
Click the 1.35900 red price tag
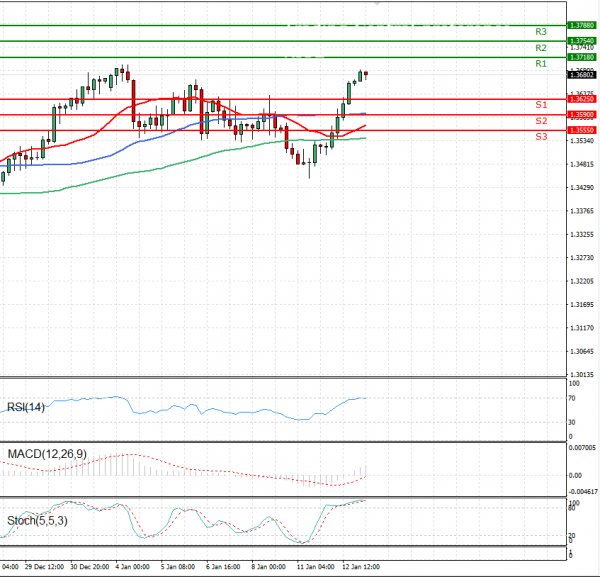click(582, 115)
